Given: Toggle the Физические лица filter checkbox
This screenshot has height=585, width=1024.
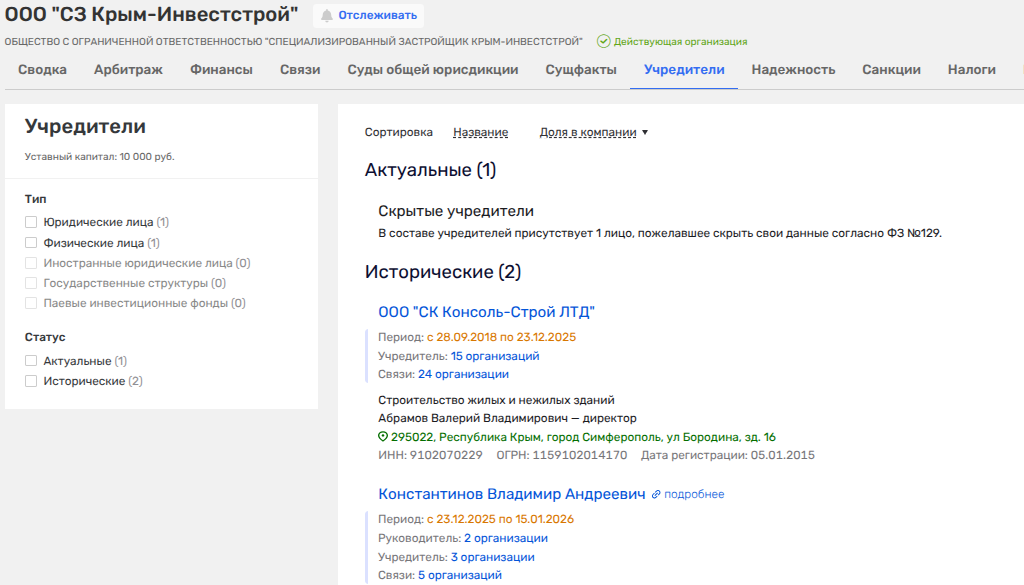Looking at the screenshot, I should 31,242.
